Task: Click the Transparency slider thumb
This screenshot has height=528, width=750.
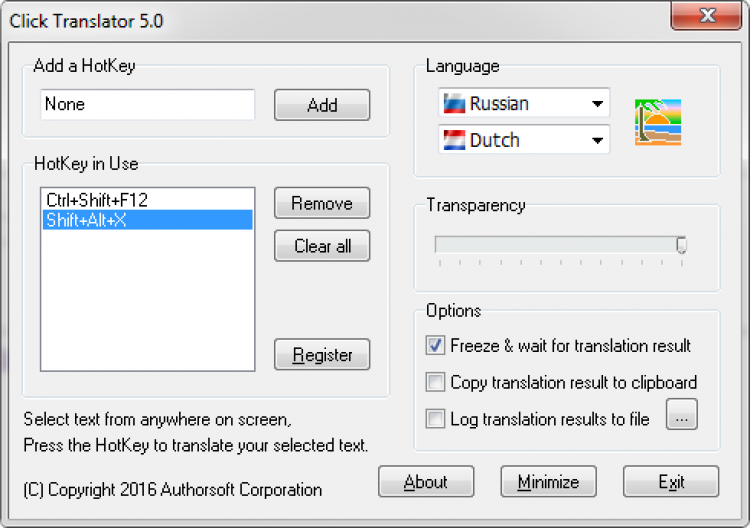Action: [x=682, y=245]
